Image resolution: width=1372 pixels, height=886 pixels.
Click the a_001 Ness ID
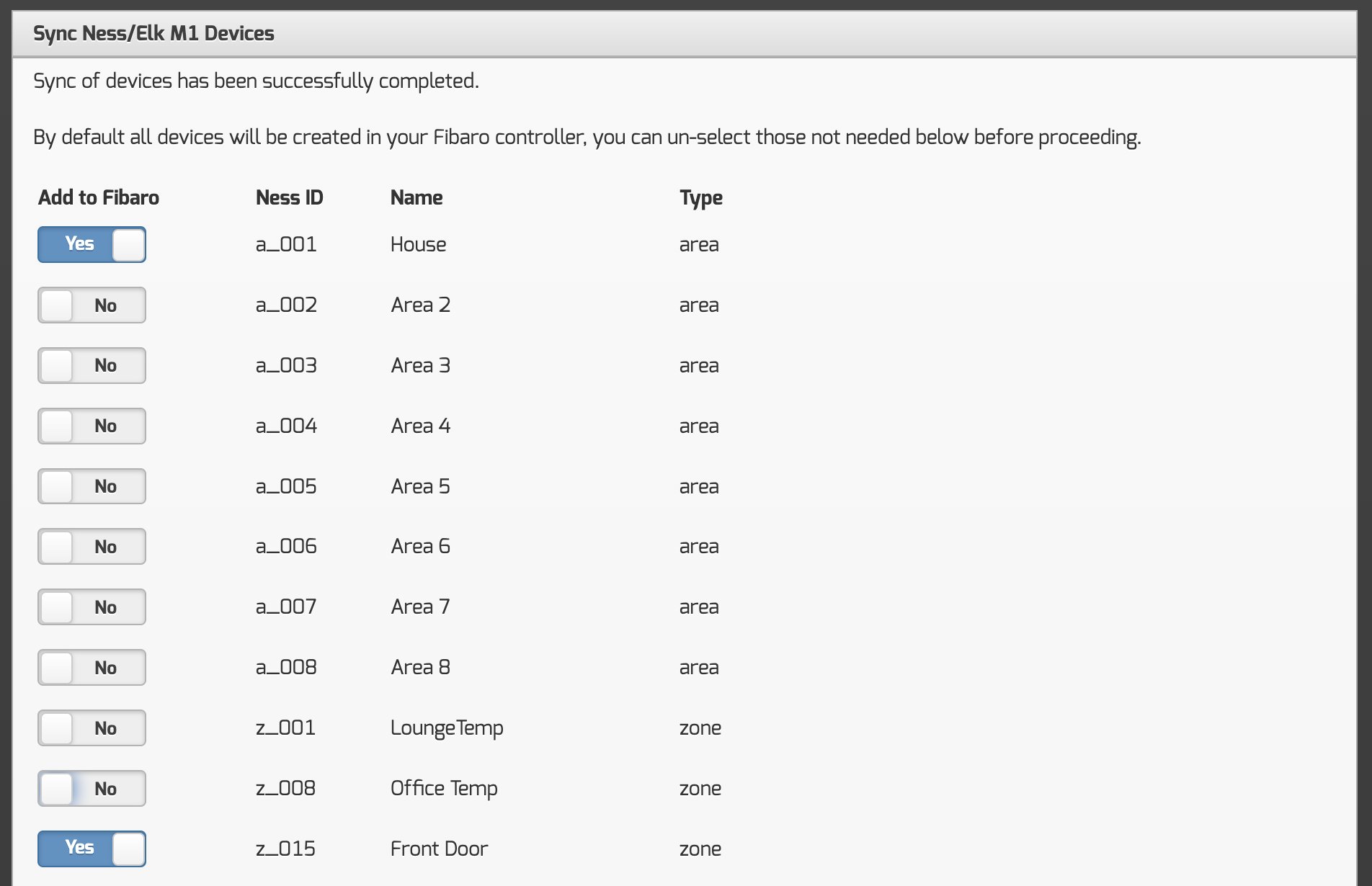[x=286, y=245]
